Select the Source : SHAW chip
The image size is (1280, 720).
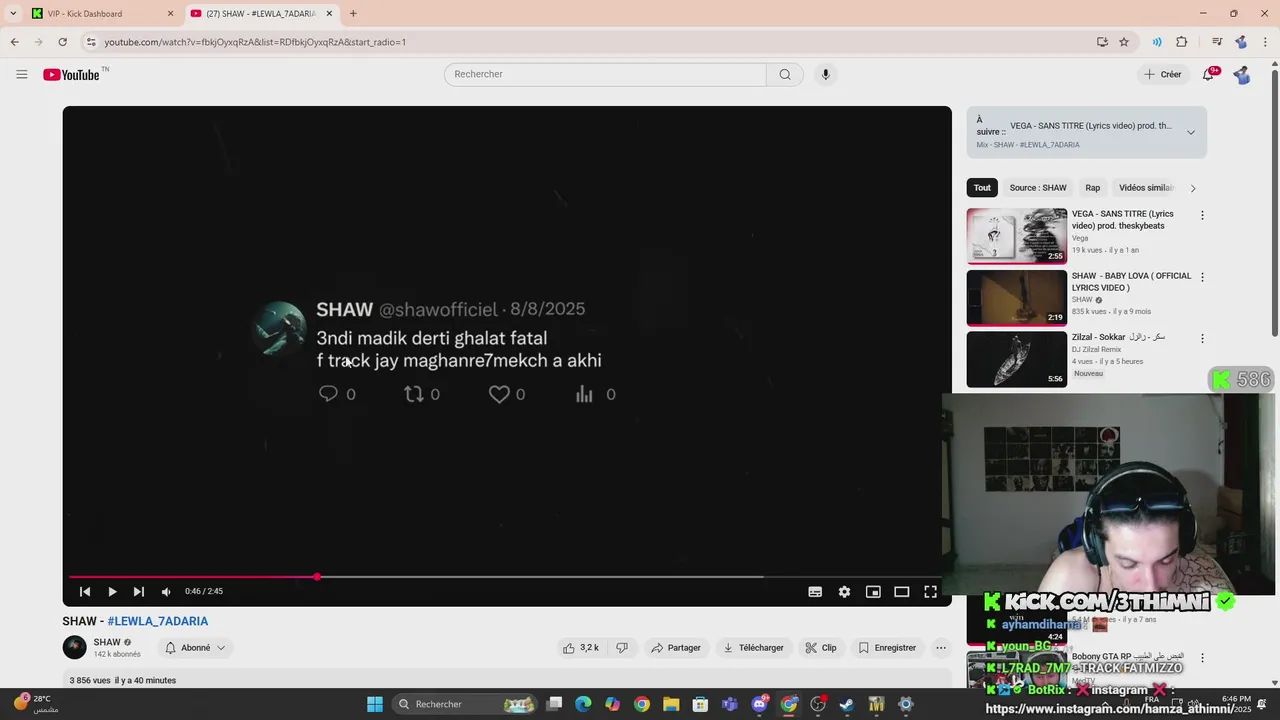(1038, 188)
